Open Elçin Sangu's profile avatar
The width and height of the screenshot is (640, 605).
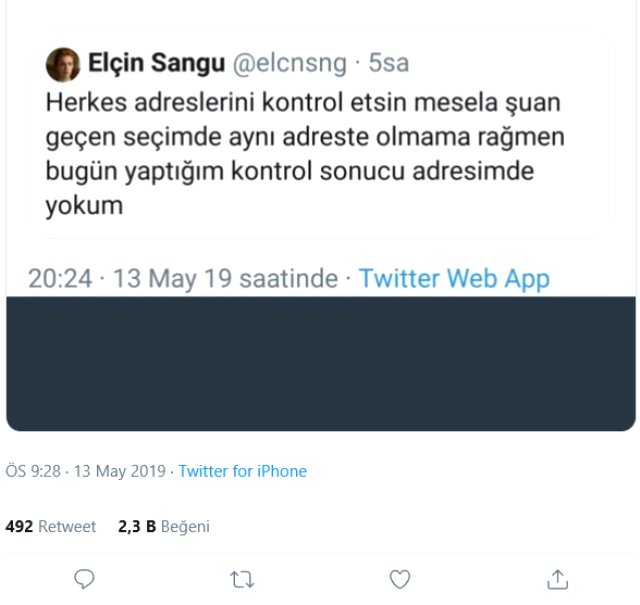[63, 64]
